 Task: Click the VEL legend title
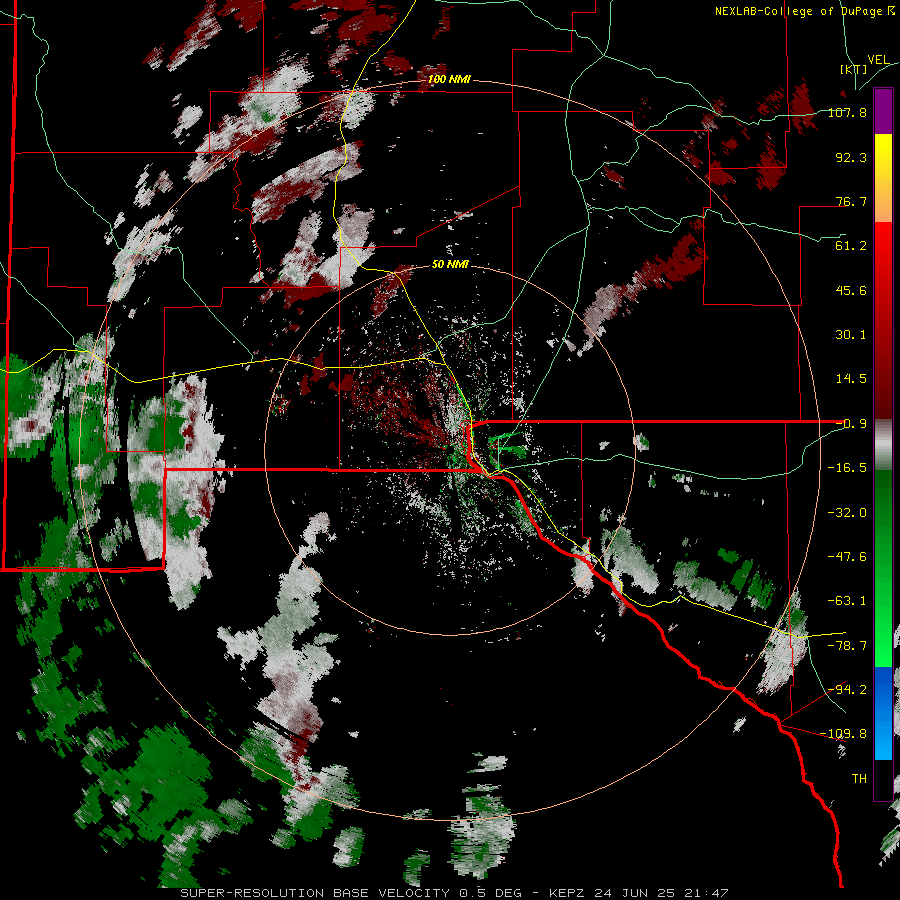(878, 60)
